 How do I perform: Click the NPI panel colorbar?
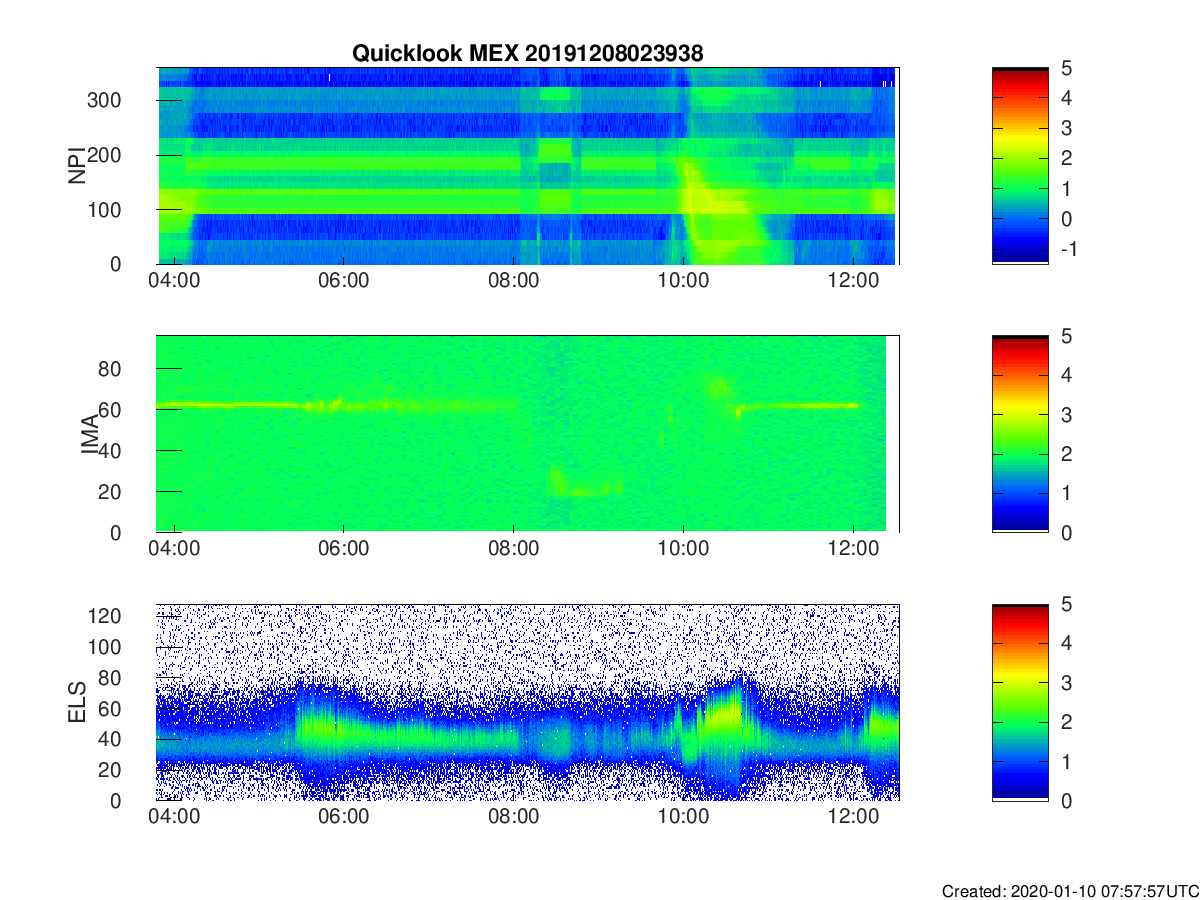click(x=1020, y=165)
